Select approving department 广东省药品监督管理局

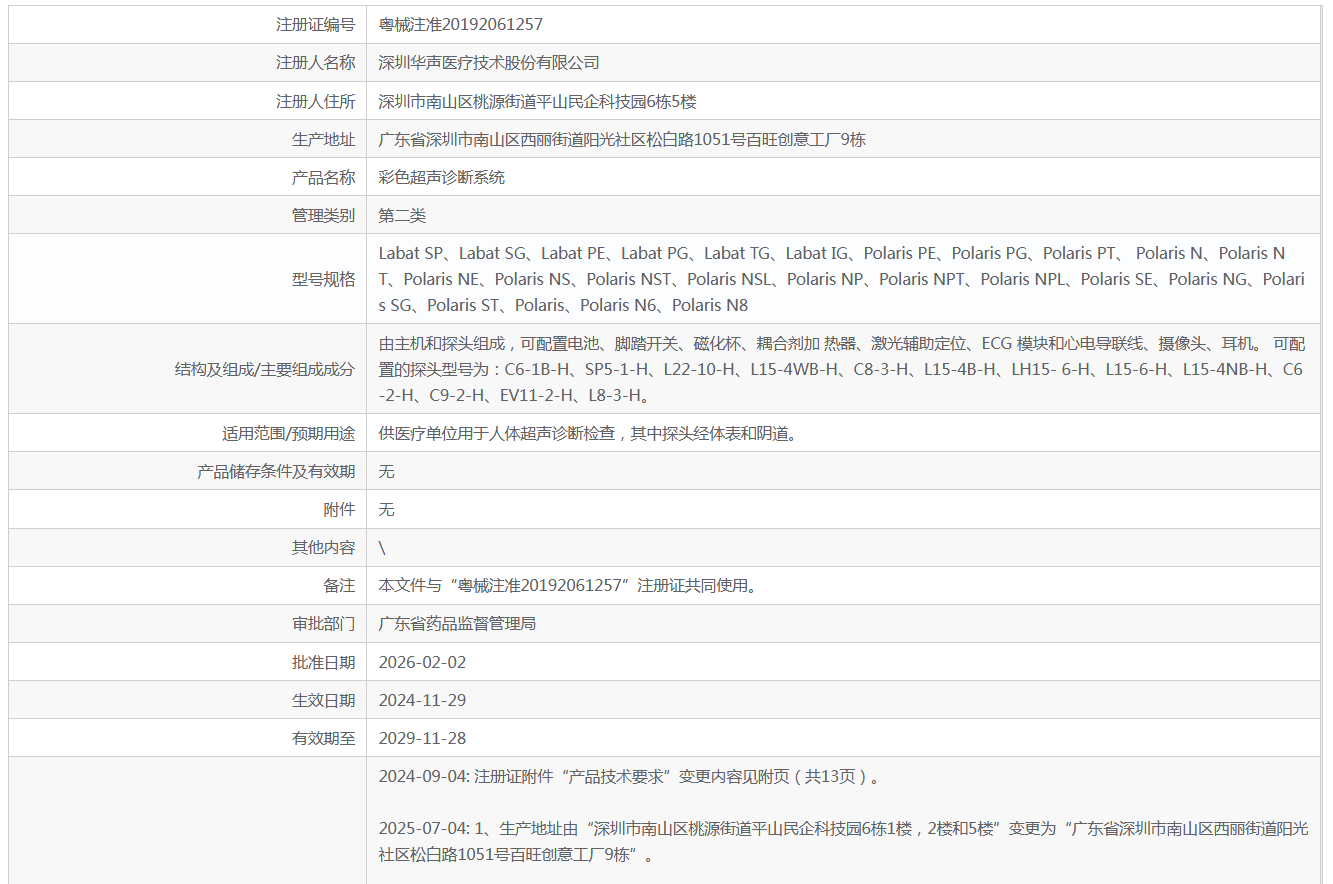click(457, 623)
